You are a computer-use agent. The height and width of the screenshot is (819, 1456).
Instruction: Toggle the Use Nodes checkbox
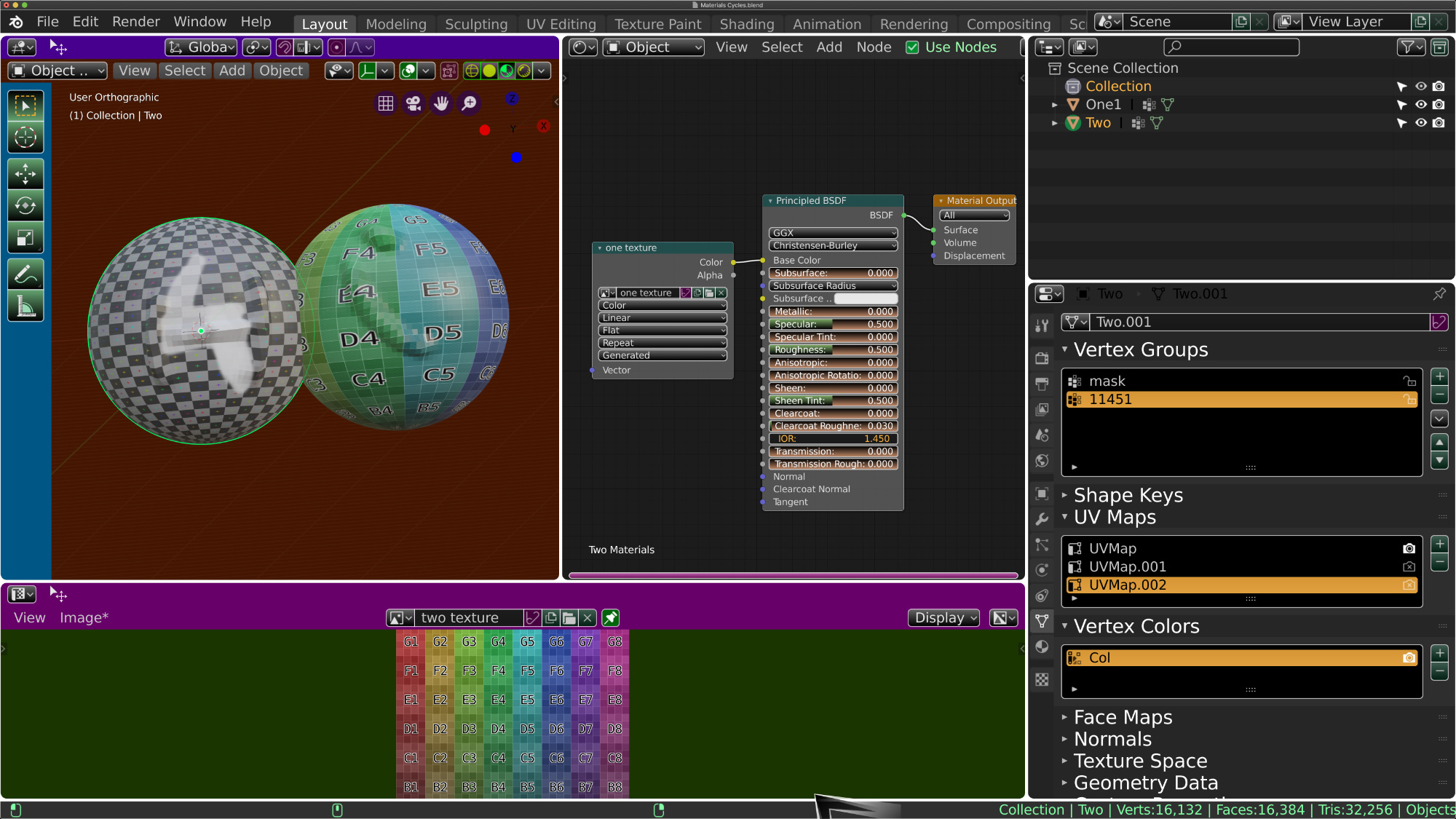(912, 47)
